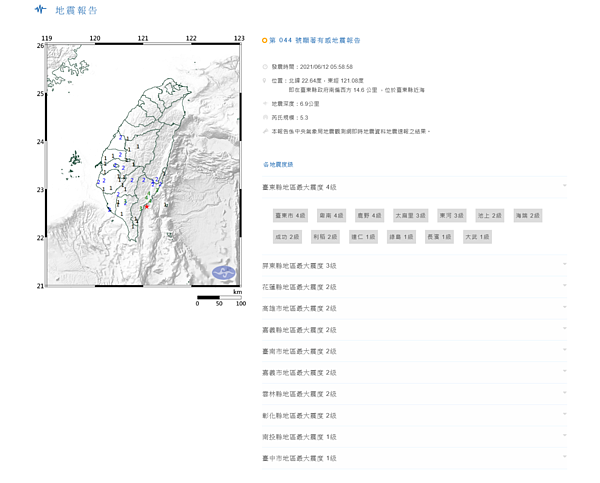Click the red star epicenter on the map
The image size is (600, 483).
click(146, 207)
